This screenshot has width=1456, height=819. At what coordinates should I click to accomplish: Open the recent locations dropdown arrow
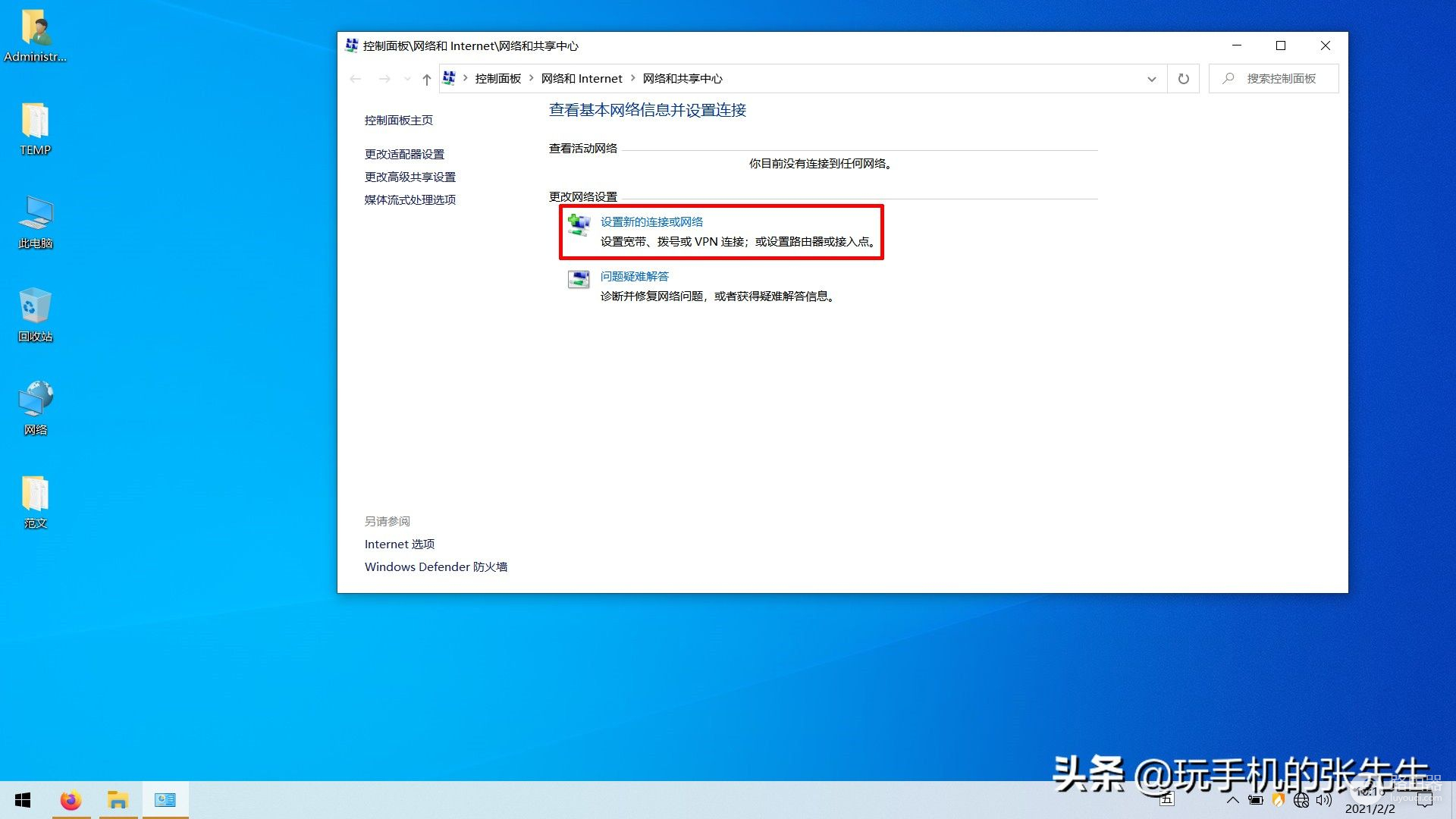coord(407,79)
